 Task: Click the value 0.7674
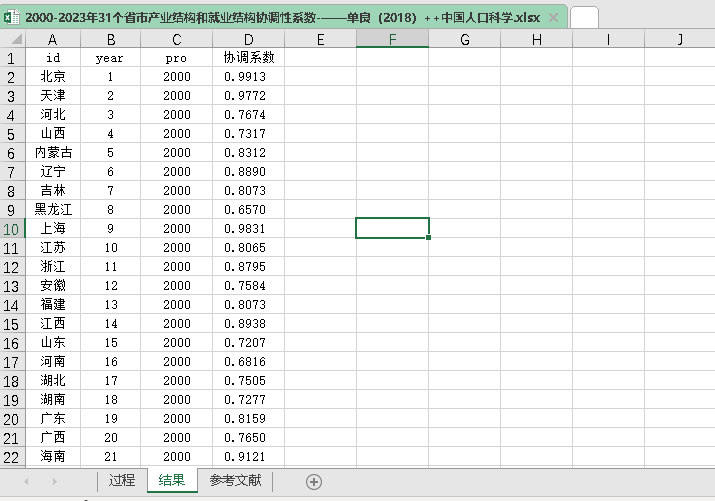coord(245,114)
